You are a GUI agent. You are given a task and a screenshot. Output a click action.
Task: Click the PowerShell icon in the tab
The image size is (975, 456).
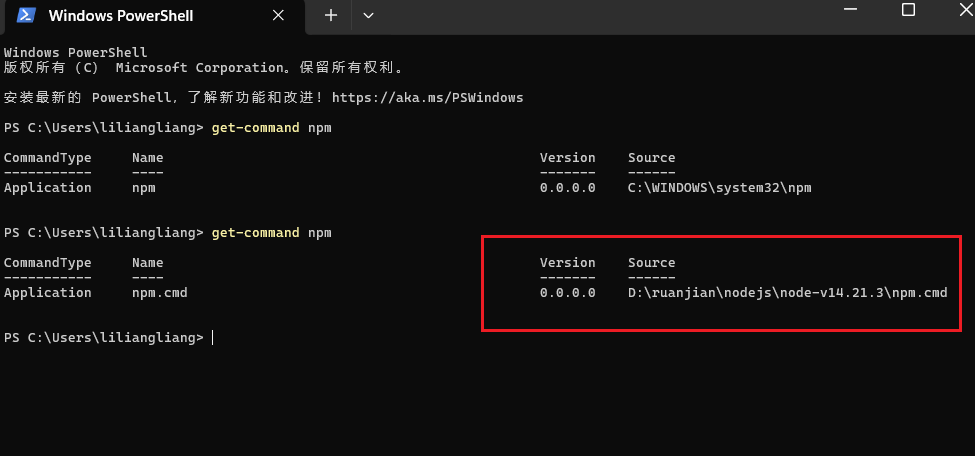(26, 16)
